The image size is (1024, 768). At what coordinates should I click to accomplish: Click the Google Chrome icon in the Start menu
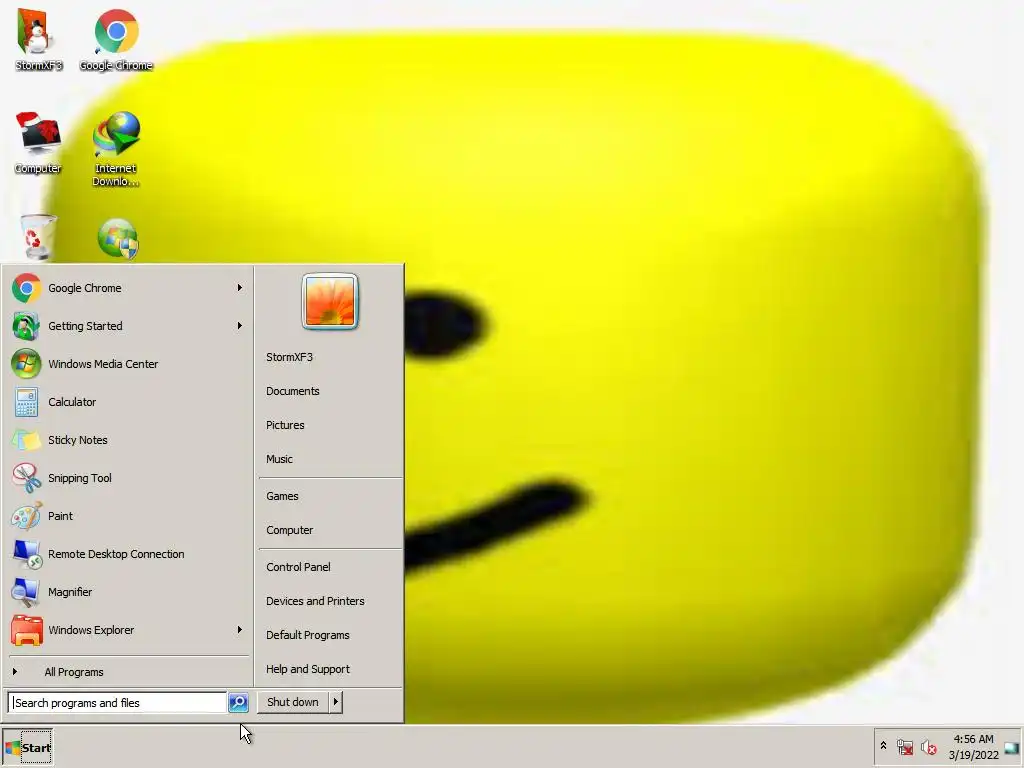point(26,288)
